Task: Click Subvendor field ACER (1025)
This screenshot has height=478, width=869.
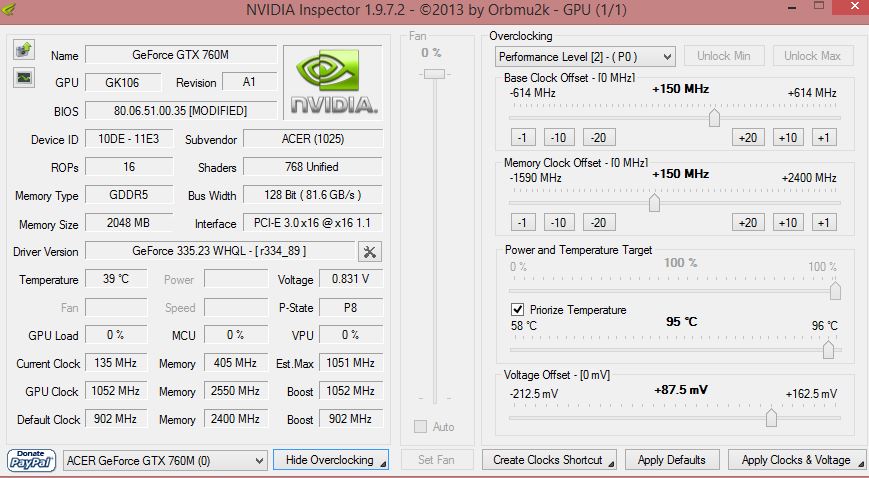Action: click(x=313, y=139)
